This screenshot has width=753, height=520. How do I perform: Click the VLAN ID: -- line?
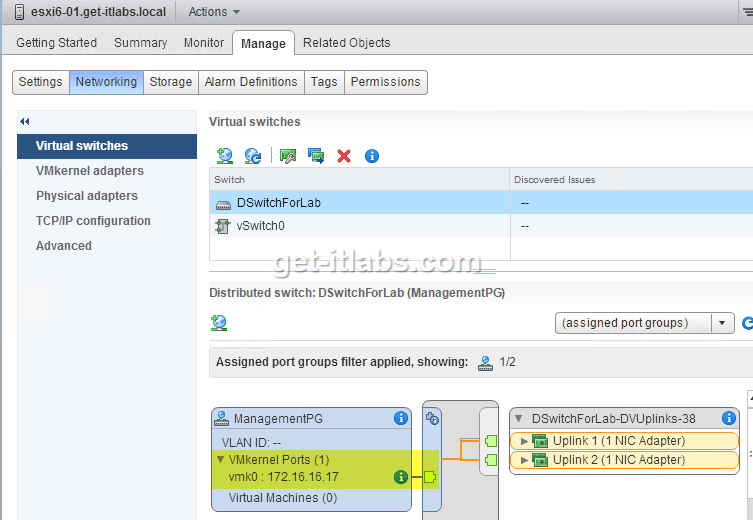click(251, 442)
